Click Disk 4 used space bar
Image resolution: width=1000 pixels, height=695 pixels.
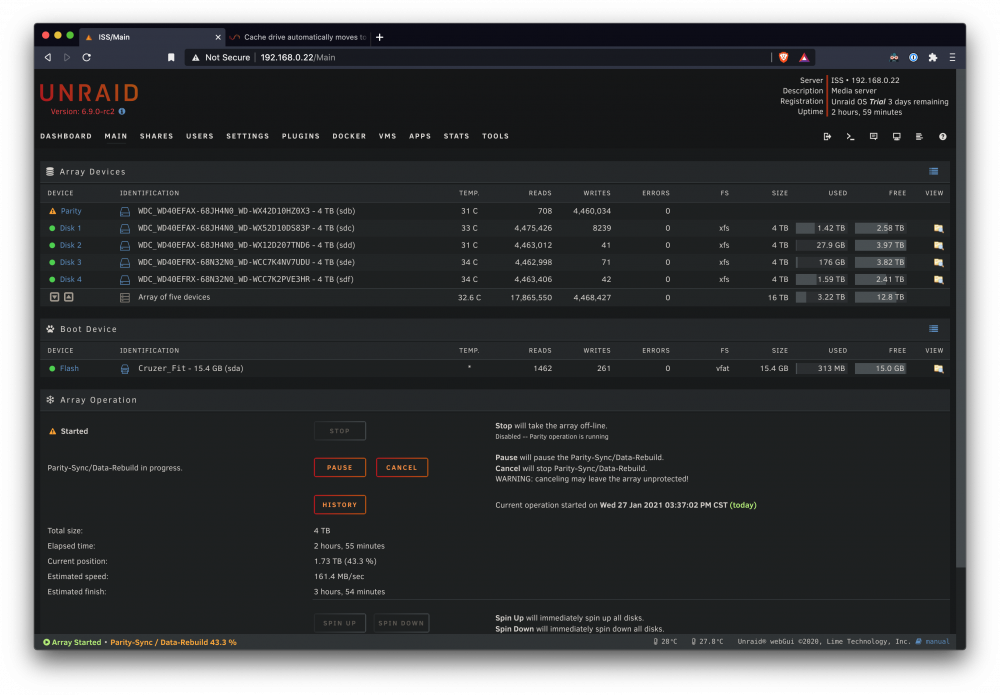(821, 279)
